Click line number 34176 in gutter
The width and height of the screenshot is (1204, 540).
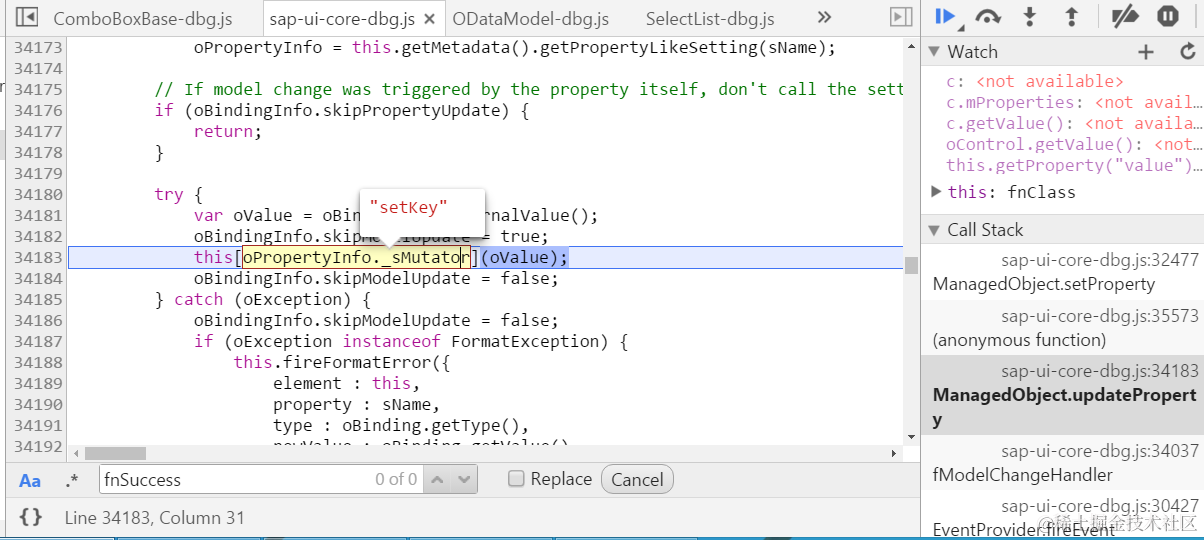[39, 111]
